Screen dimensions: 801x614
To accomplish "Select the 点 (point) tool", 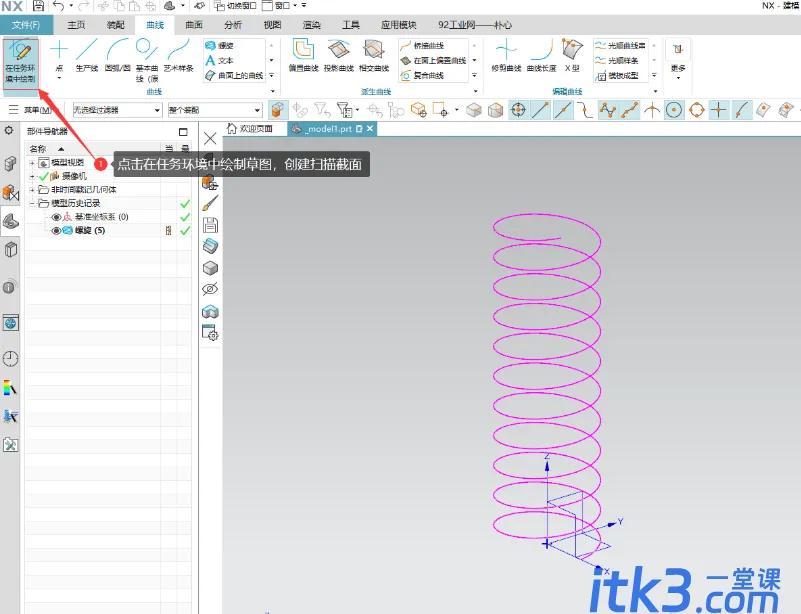I will [59, 56].
